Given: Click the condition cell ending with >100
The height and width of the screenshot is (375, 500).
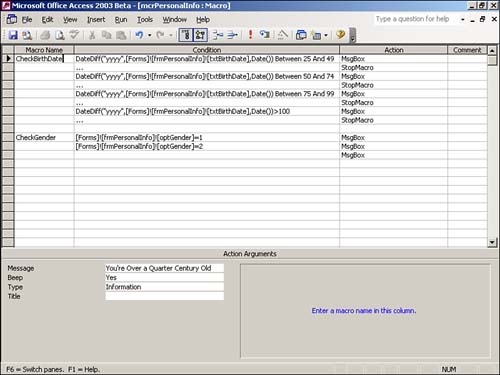Looking at the screenshot, I should pyautogui.click(x=207, y=111).
